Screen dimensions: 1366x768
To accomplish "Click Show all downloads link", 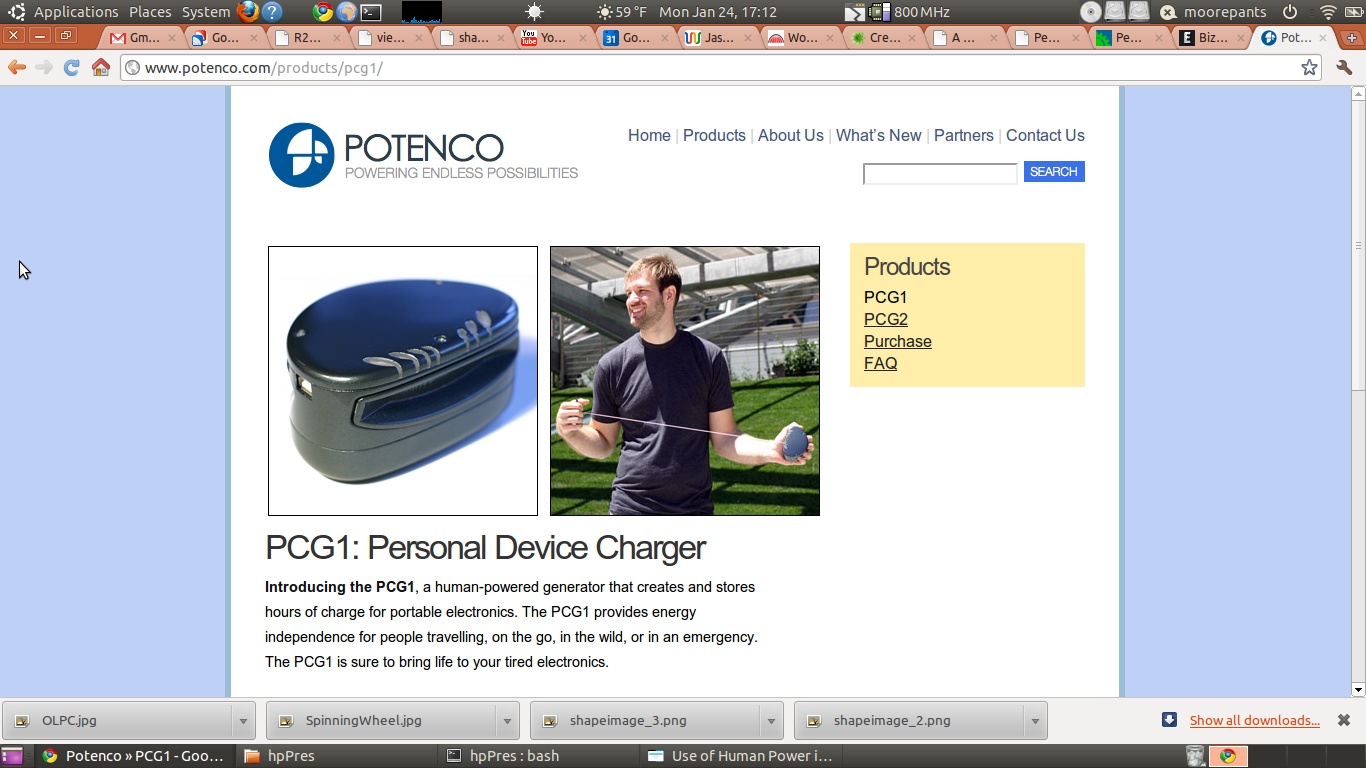I will (x=1254, y=720).
